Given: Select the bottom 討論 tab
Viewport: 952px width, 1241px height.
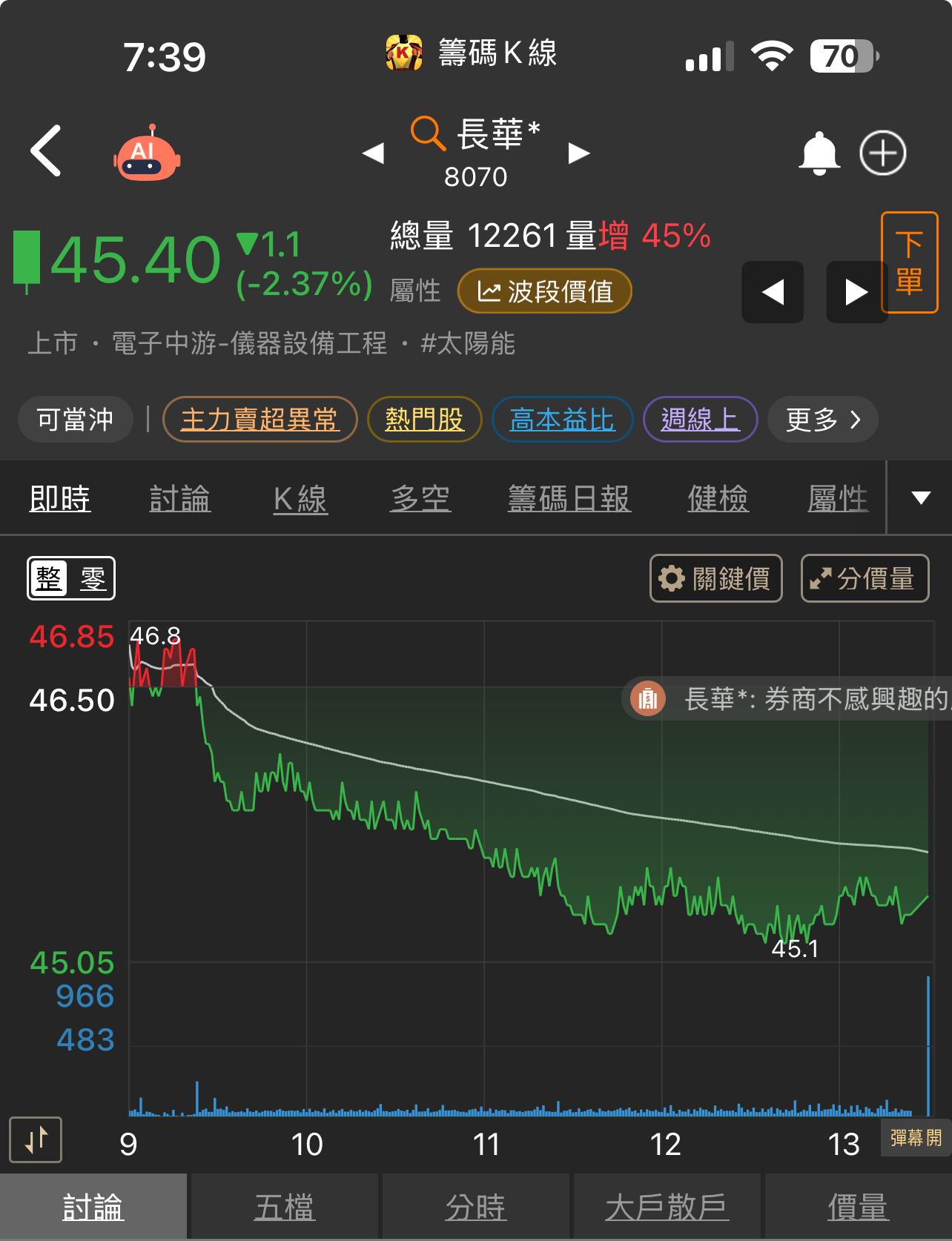Looking at the screenshot, I should (93, 1207).
